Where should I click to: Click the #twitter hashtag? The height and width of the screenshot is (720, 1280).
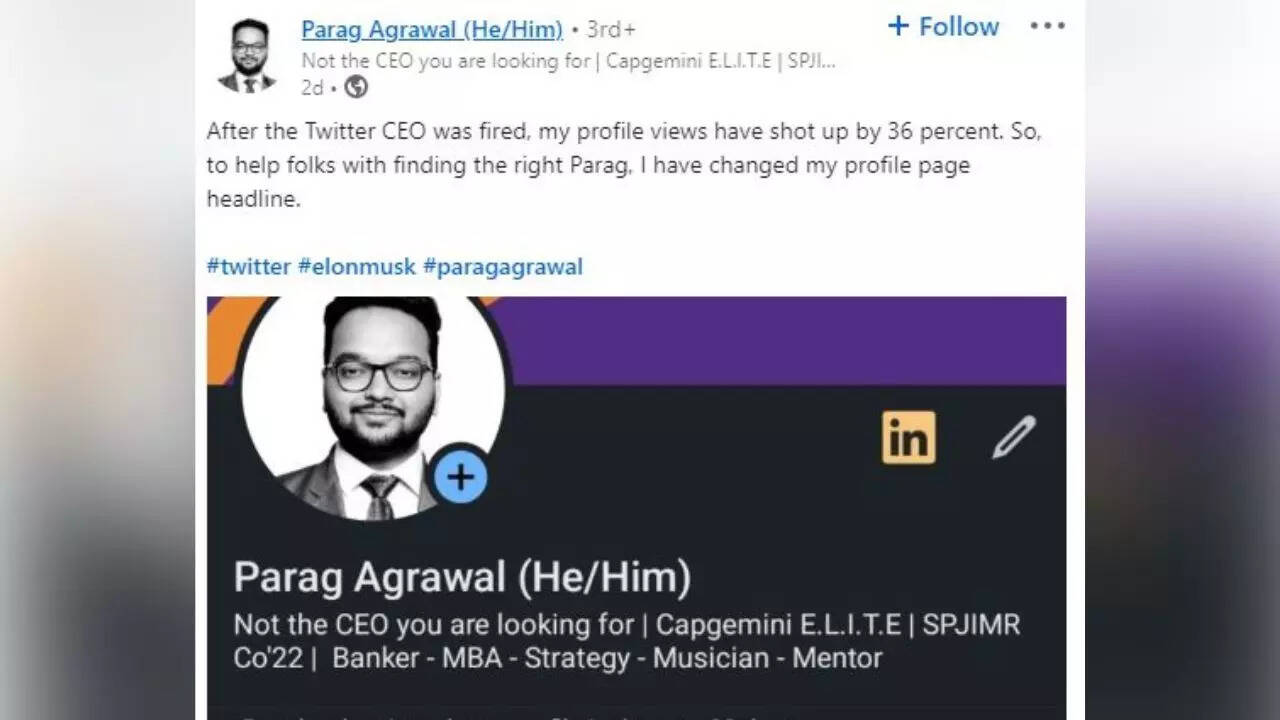click(x=248, y=266)
